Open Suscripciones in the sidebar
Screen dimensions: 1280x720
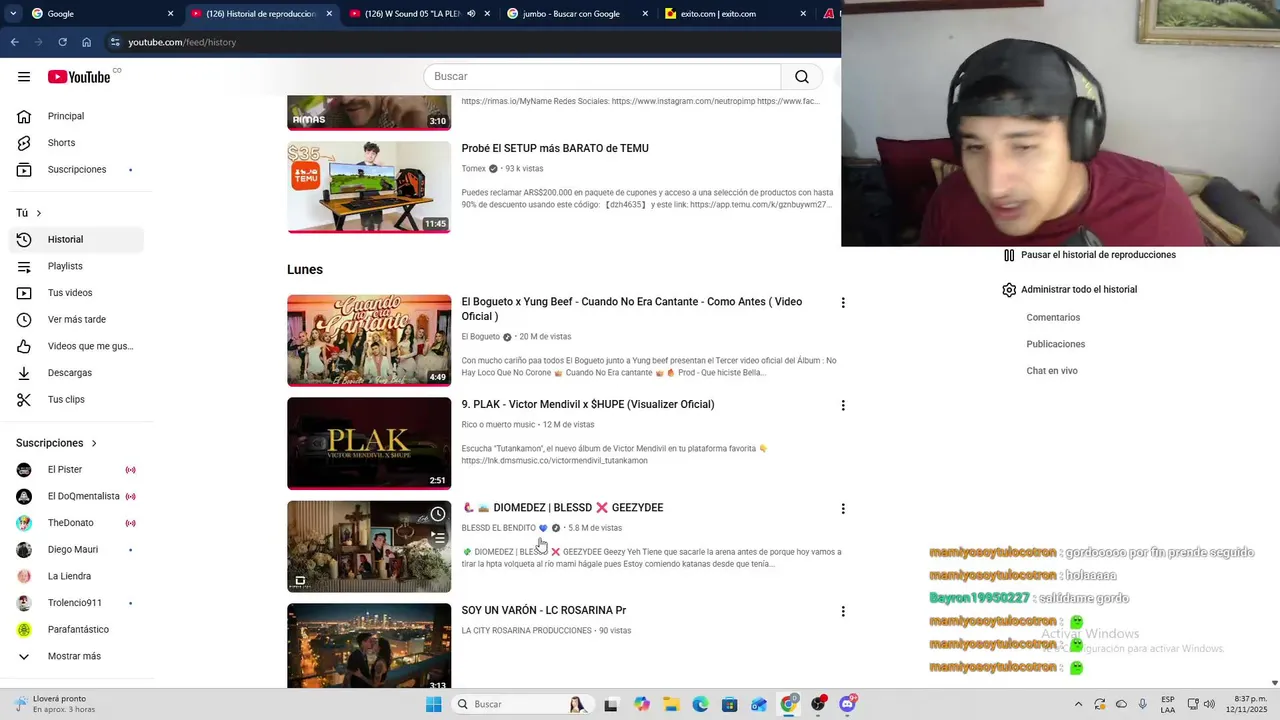(x=77, y=170)
